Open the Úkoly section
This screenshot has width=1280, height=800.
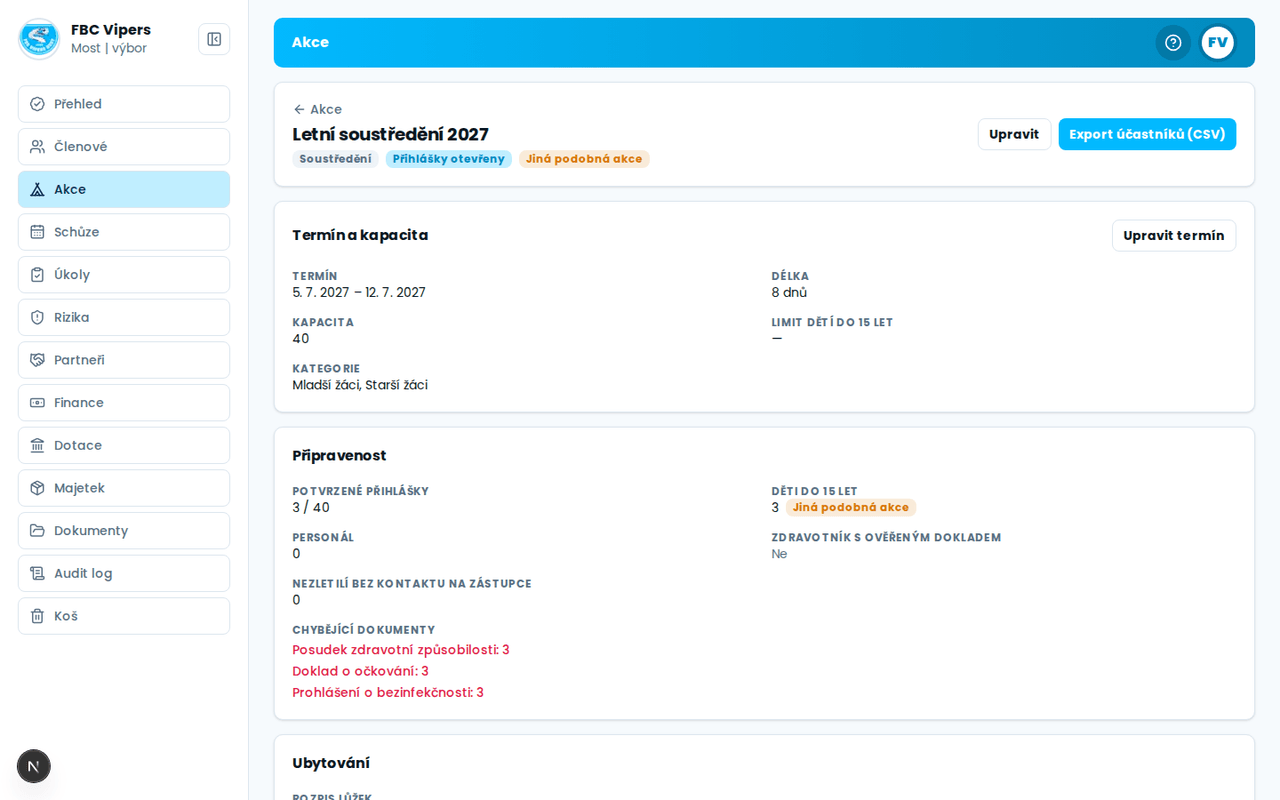124,275
